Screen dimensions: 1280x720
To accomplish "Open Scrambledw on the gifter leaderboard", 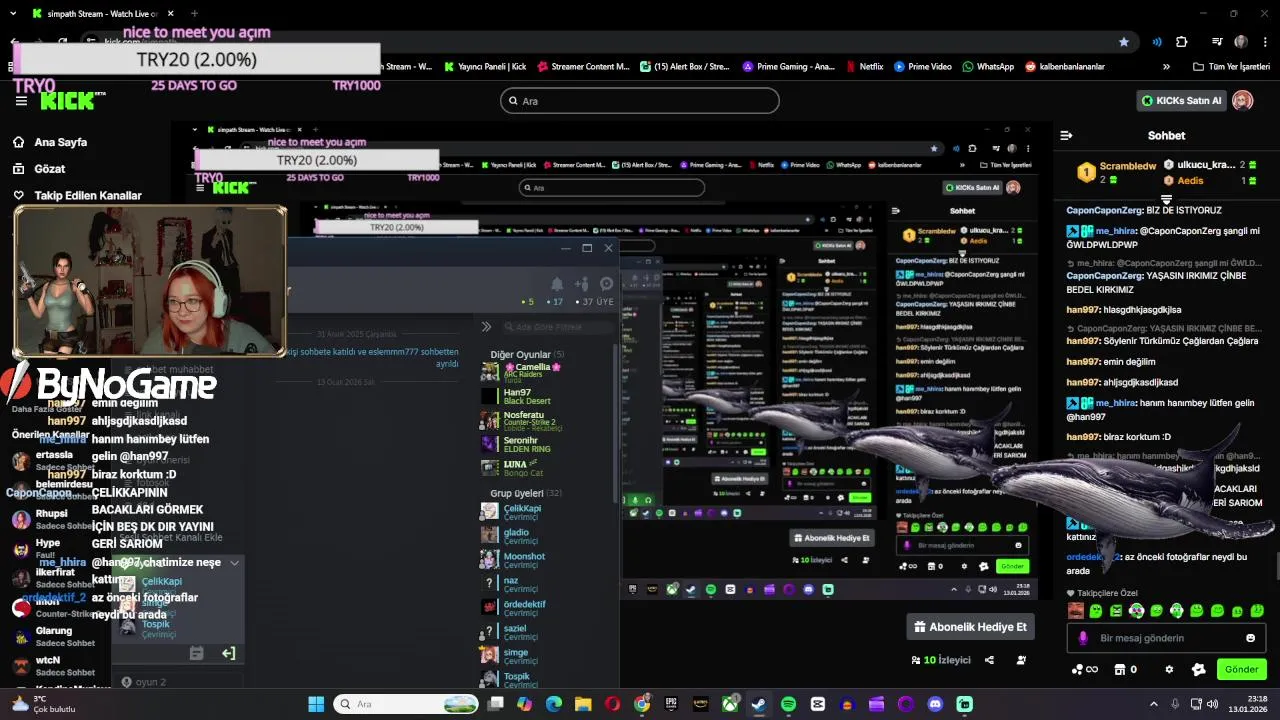I will [x=1127, y=166].
